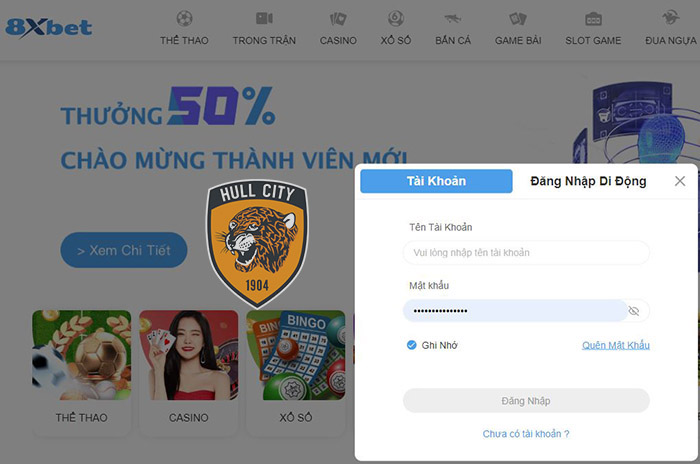Open the THỂ THAO menu item
The image size is (700, 464).
pyautogui.click(x=184, y=41)
